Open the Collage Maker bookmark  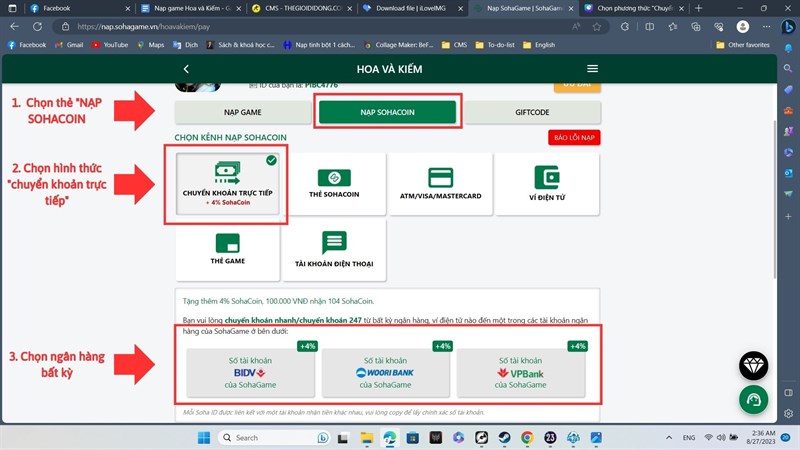(399, 45)
